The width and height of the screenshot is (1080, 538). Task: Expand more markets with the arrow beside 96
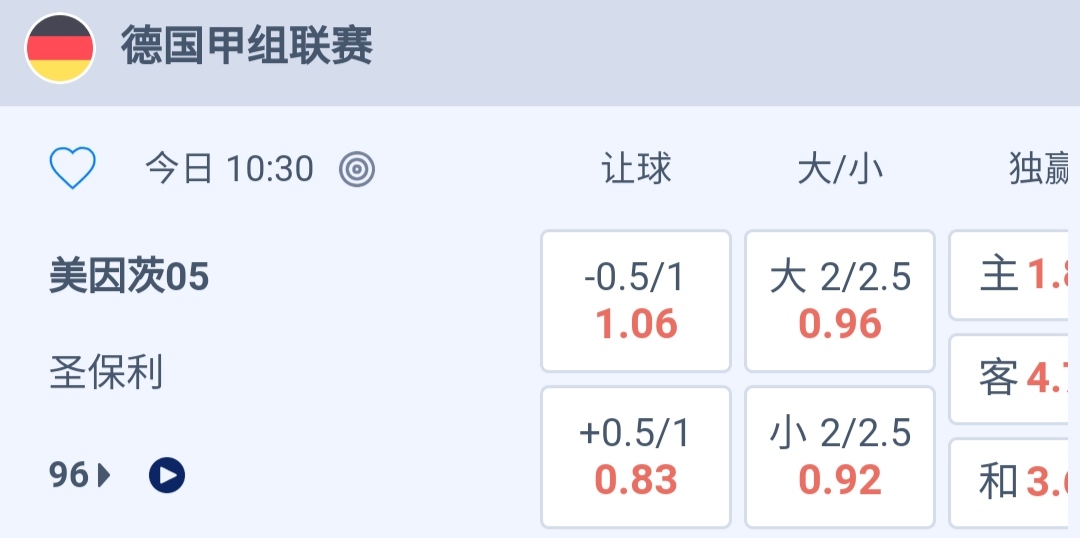point(105,475)
